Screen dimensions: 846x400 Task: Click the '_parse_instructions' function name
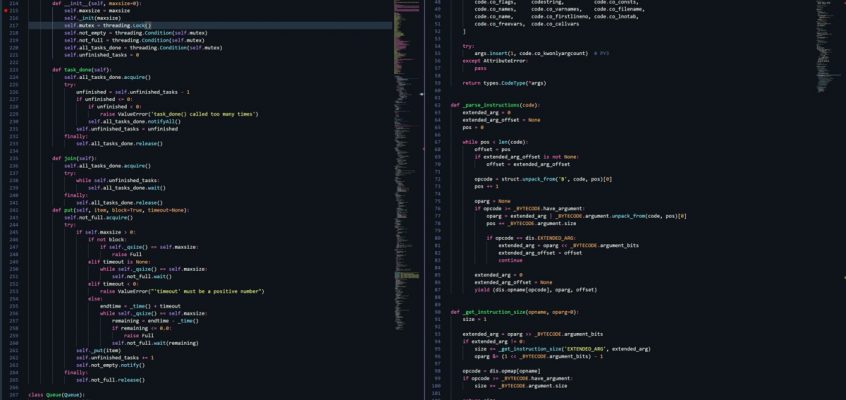point(490,105)
